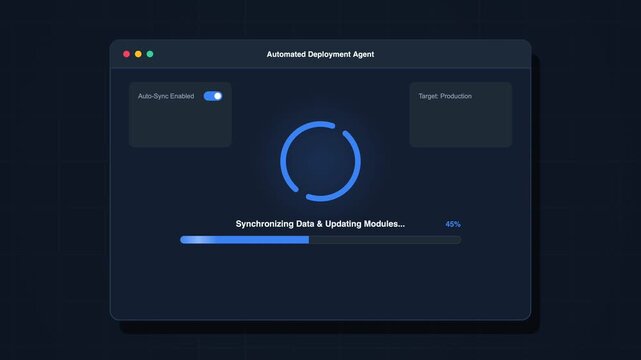Minimize the window with the yellow button
Screen dimensions: 641x360
tap(138, 54)
